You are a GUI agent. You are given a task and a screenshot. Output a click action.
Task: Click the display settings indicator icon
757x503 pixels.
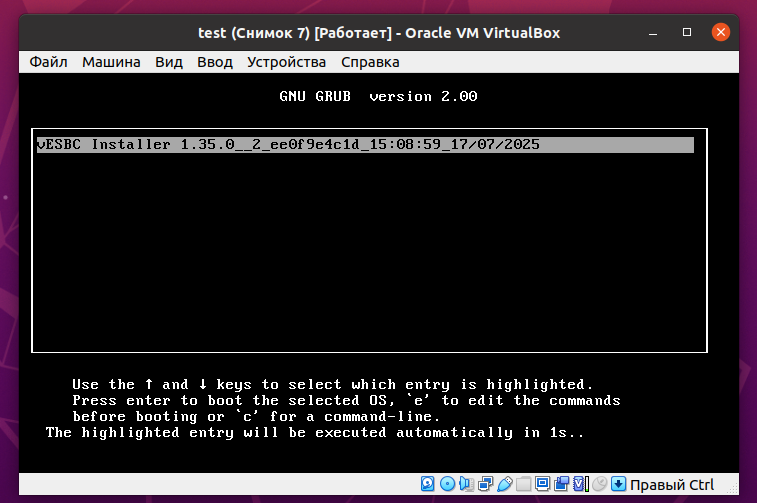point(542,484)
